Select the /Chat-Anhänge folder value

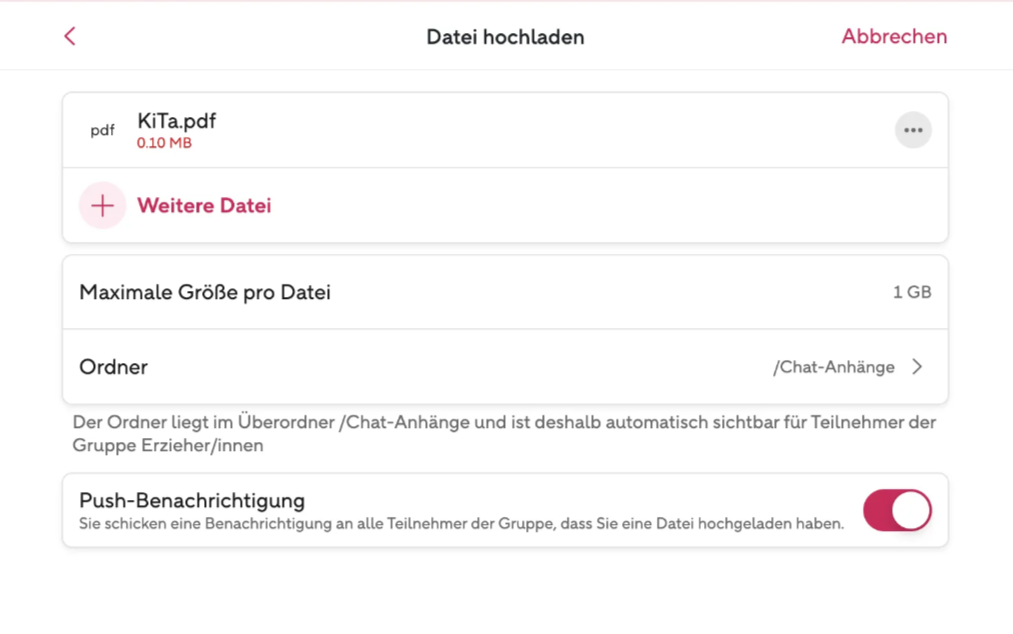click(833, 367)
